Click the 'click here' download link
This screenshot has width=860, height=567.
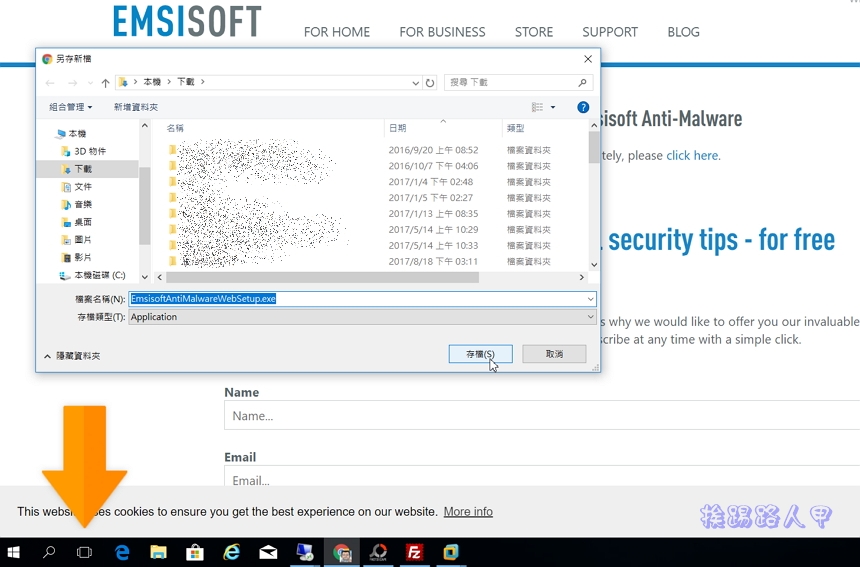692,155
